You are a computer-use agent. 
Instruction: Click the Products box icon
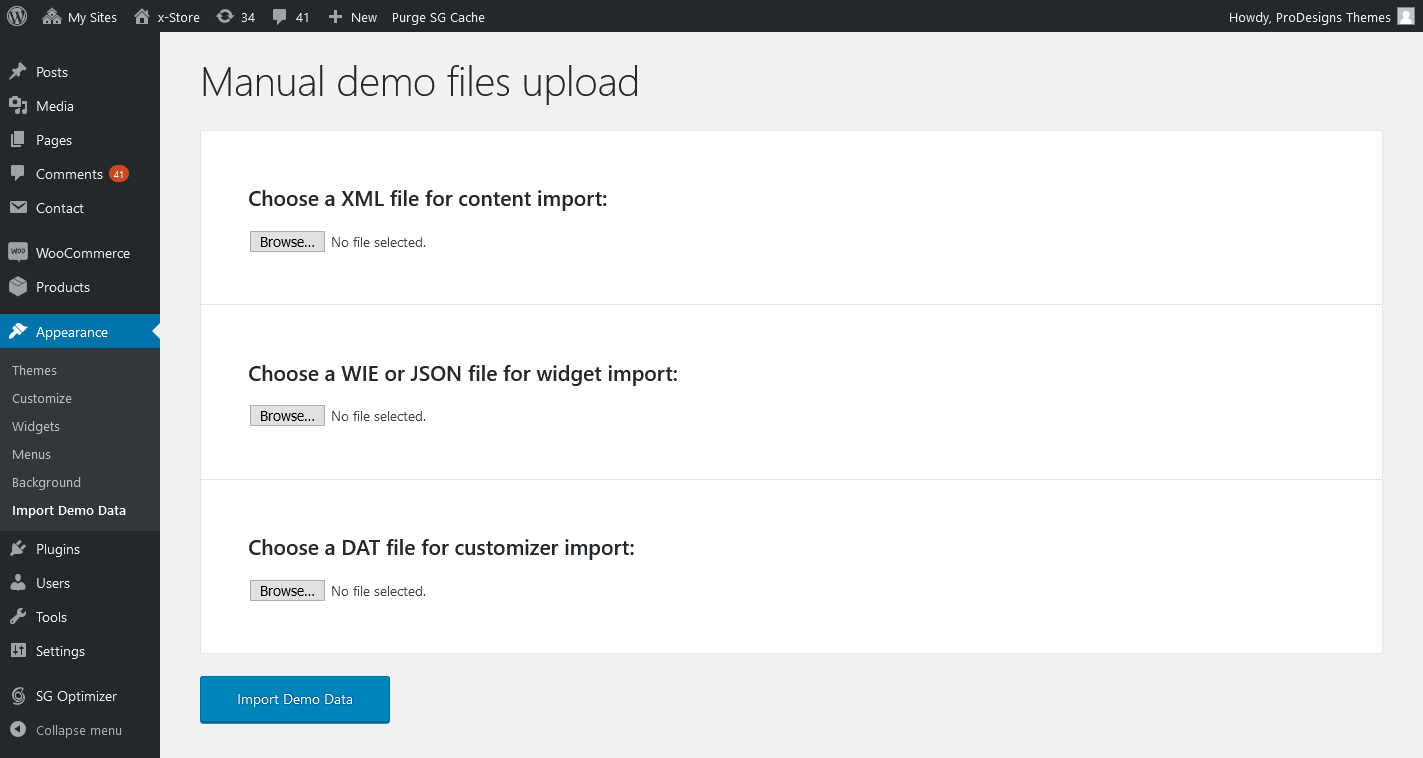coord(18,287)
